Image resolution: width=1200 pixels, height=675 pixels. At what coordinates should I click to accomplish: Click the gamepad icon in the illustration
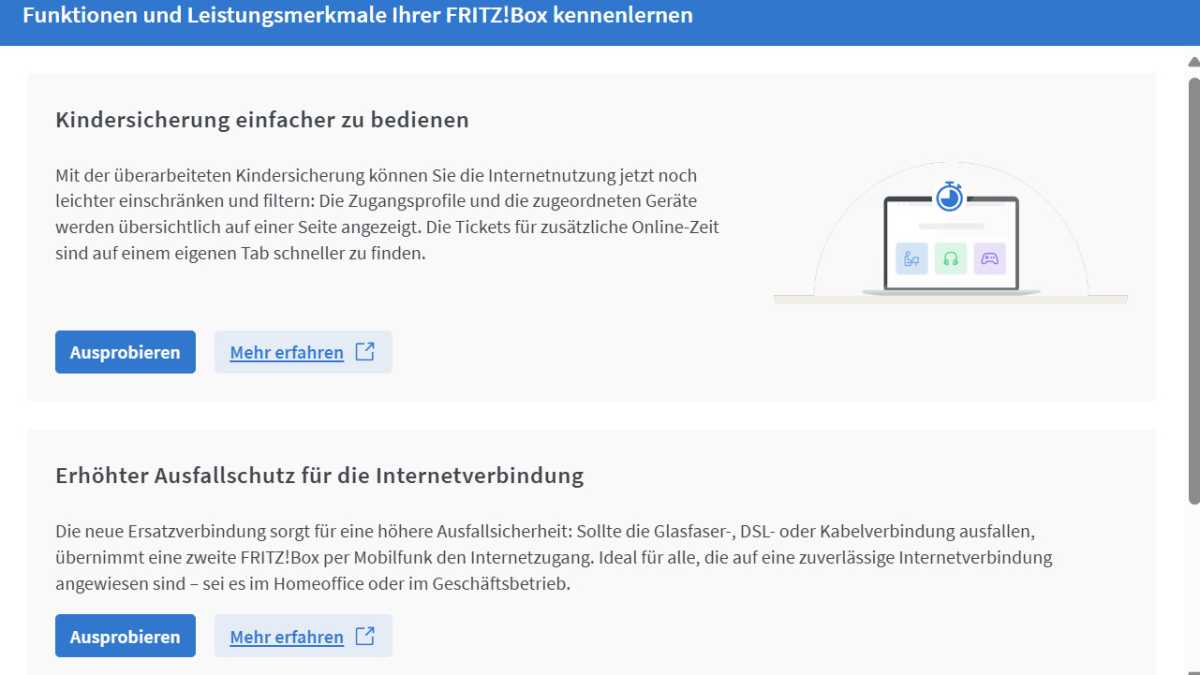(989, 259)
